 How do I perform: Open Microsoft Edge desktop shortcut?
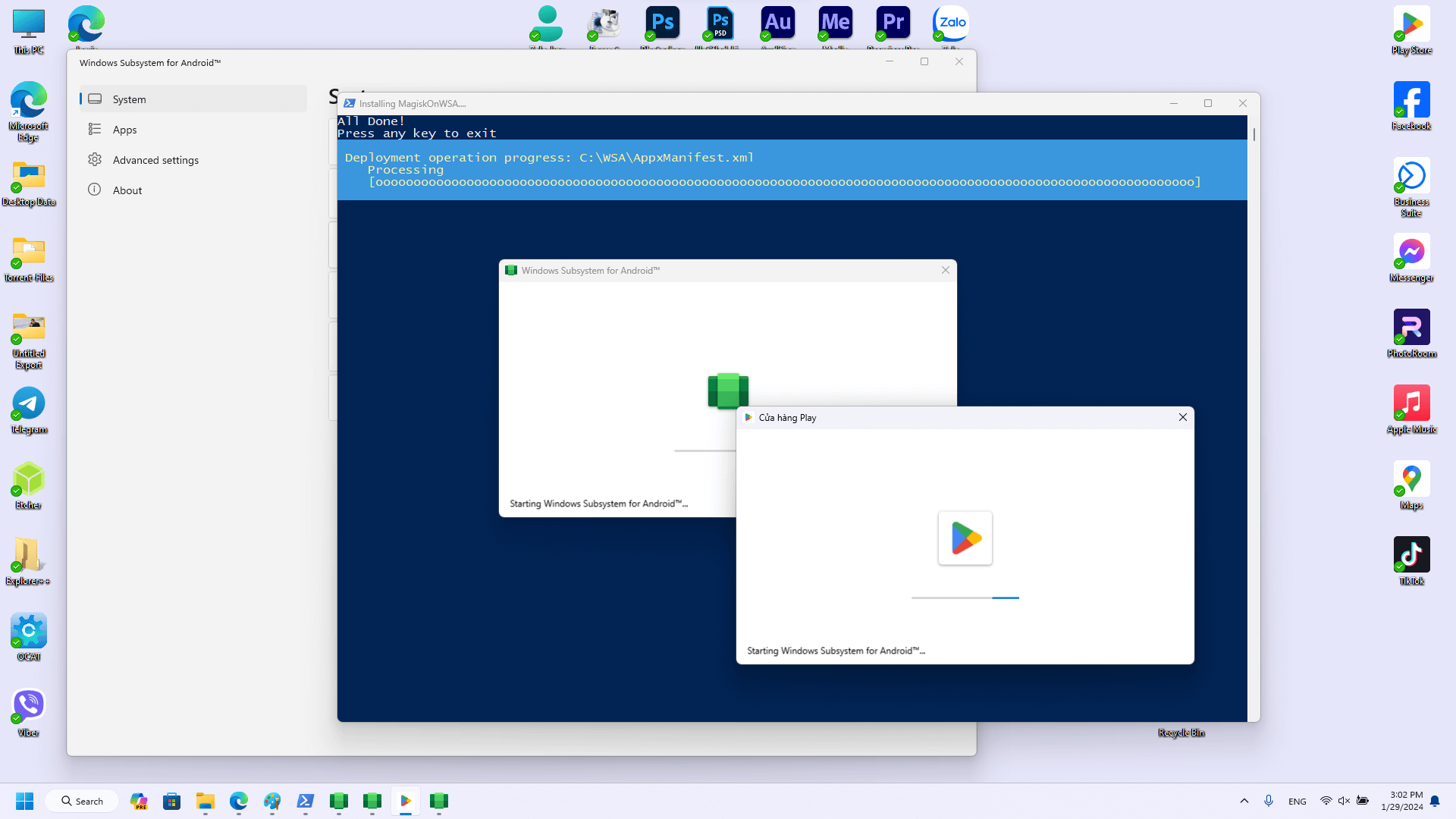[x=29, y=111]
